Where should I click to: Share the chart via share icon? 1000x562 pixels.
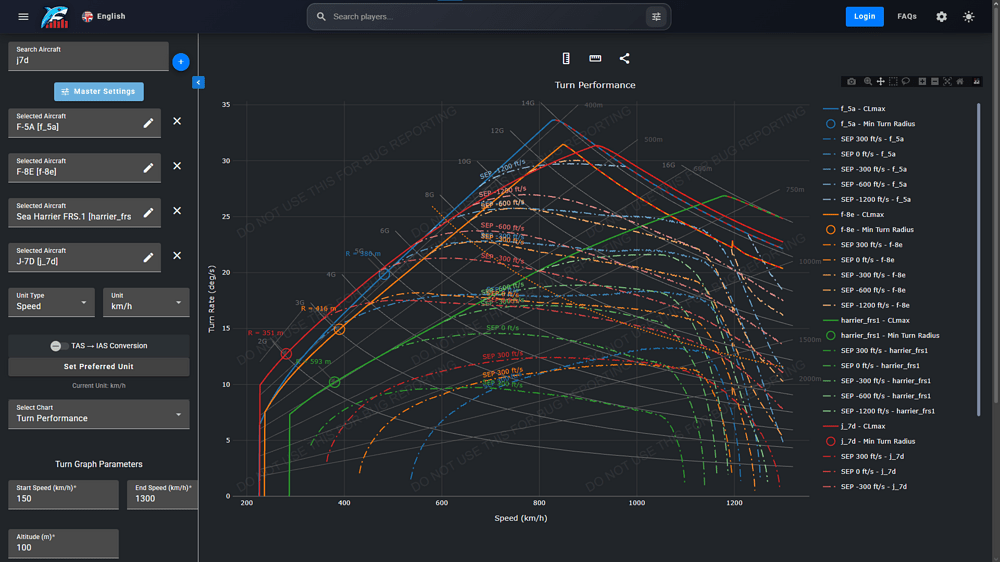[x=624, y=58]
